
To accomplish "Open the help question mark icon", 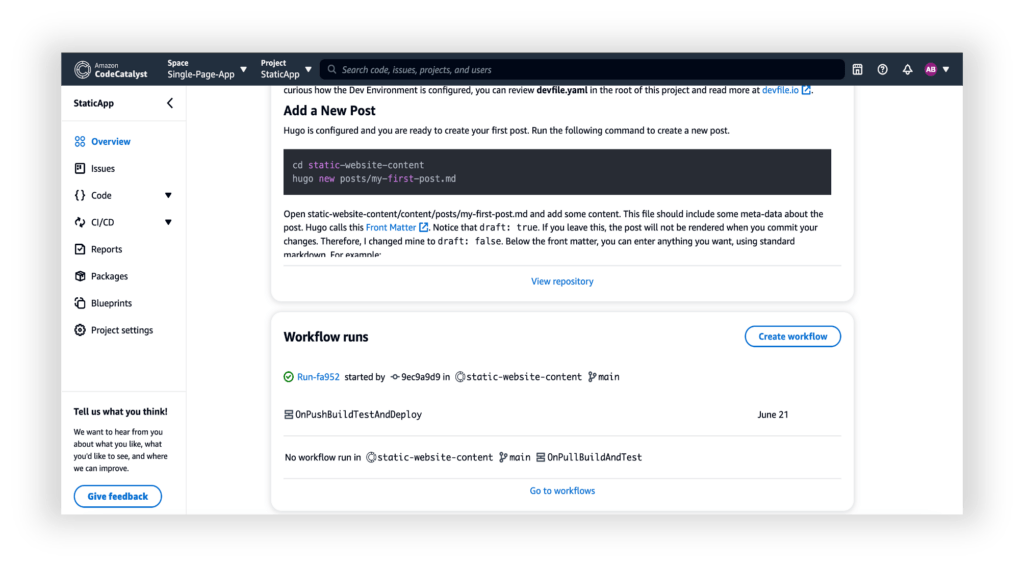I will click(x=882, y=69).
